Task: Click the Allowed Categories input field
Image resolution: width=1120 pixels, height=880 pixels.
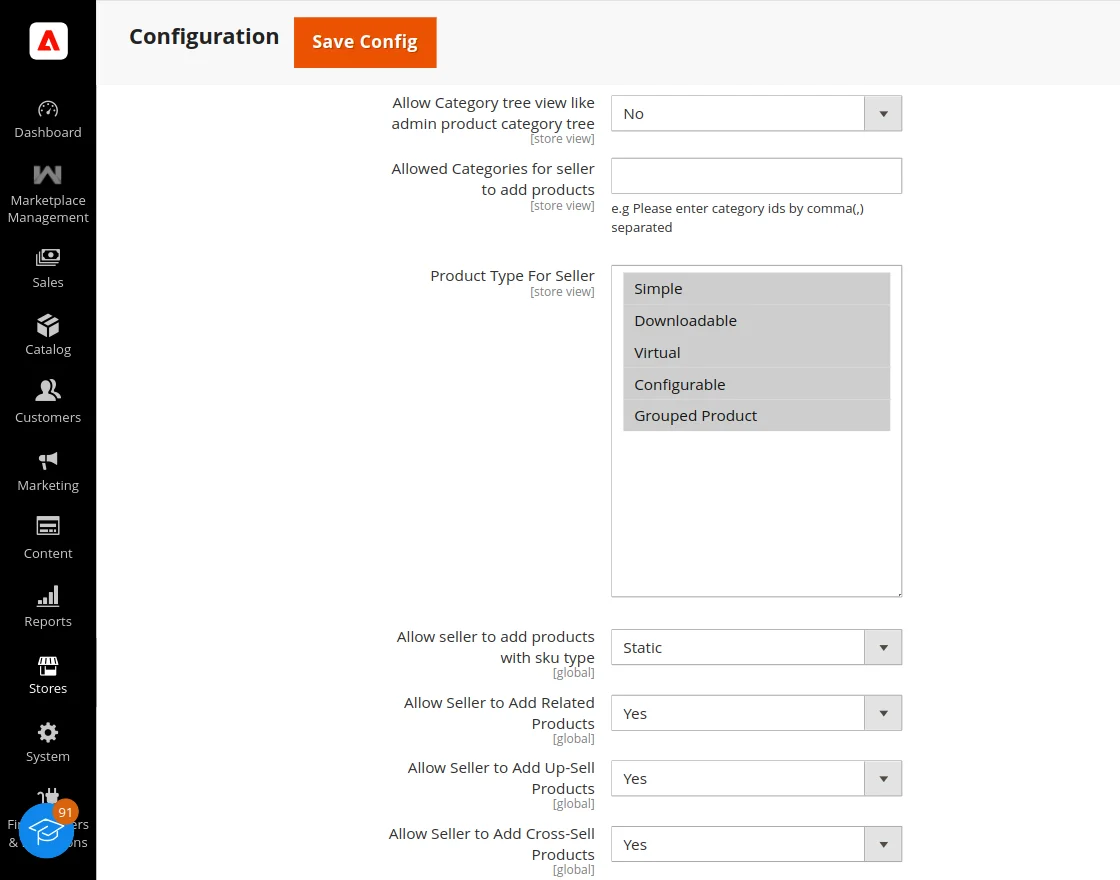Action: [x=756, y=176]
